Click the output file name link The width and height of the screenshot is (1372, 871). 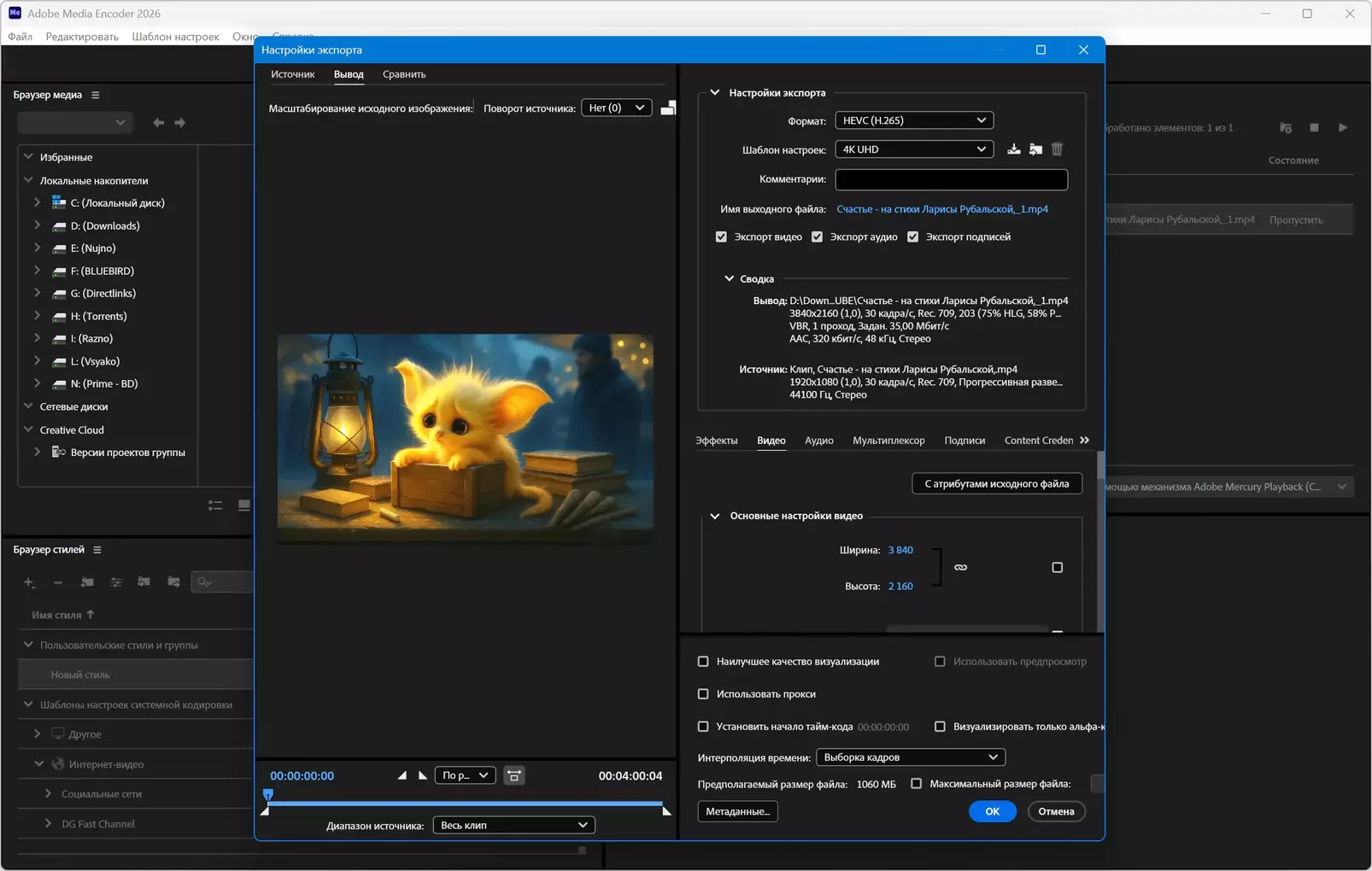[941, 209]
